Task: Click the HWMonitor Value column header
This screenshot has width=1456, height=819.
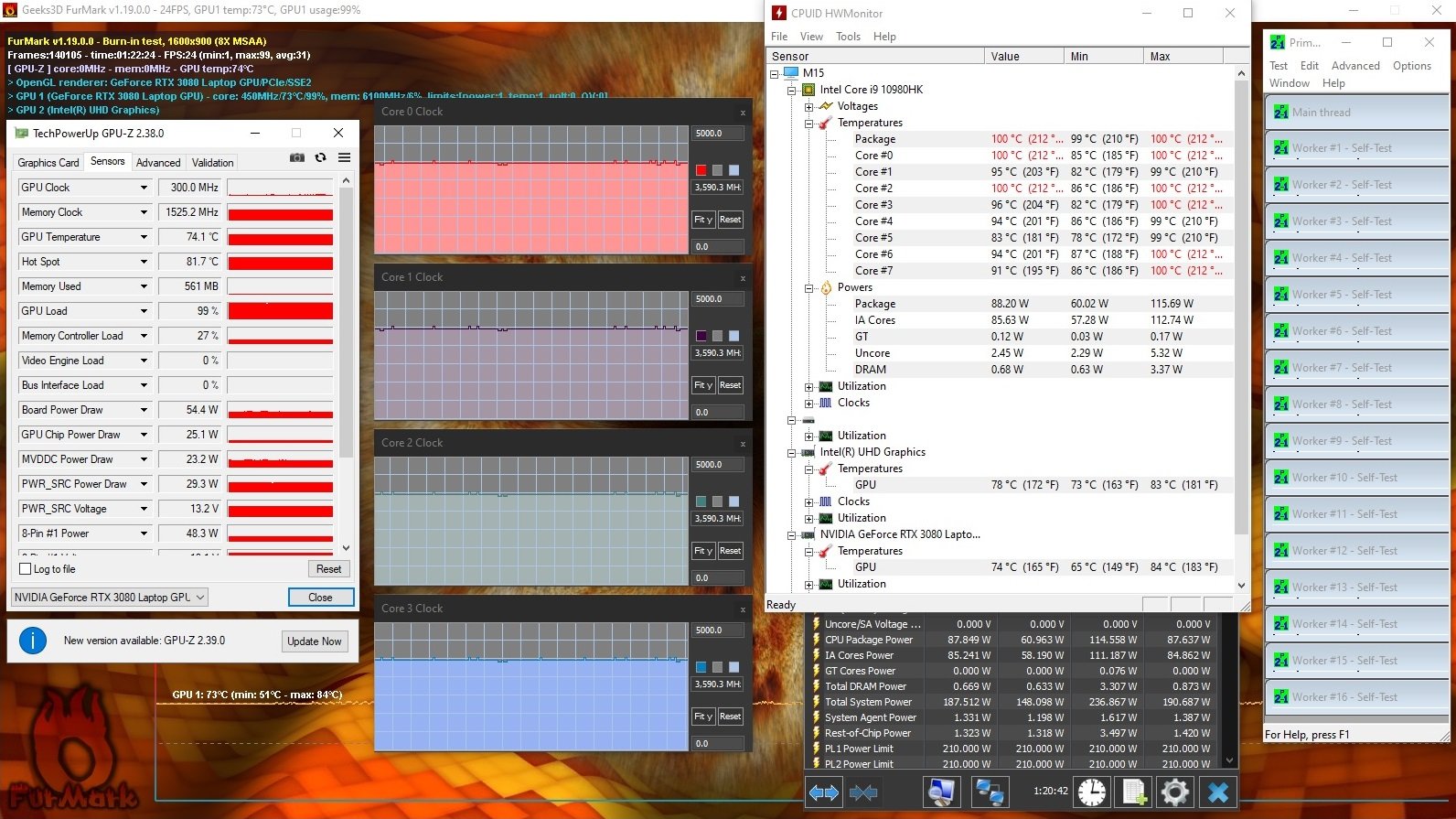Action: click(x=1023, y=57)
